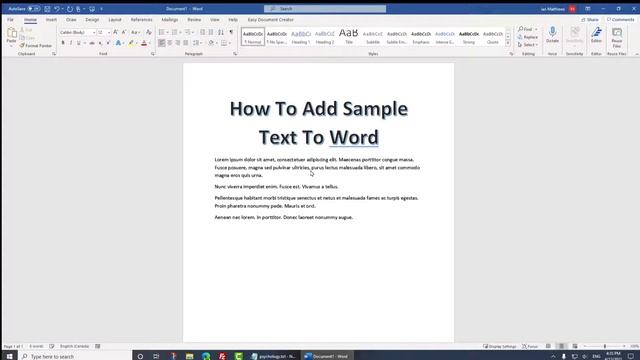Screen dimensions: 640x360
Task: Apply superscript formatting
Action: pyautogui.click(x=108, y=43)
